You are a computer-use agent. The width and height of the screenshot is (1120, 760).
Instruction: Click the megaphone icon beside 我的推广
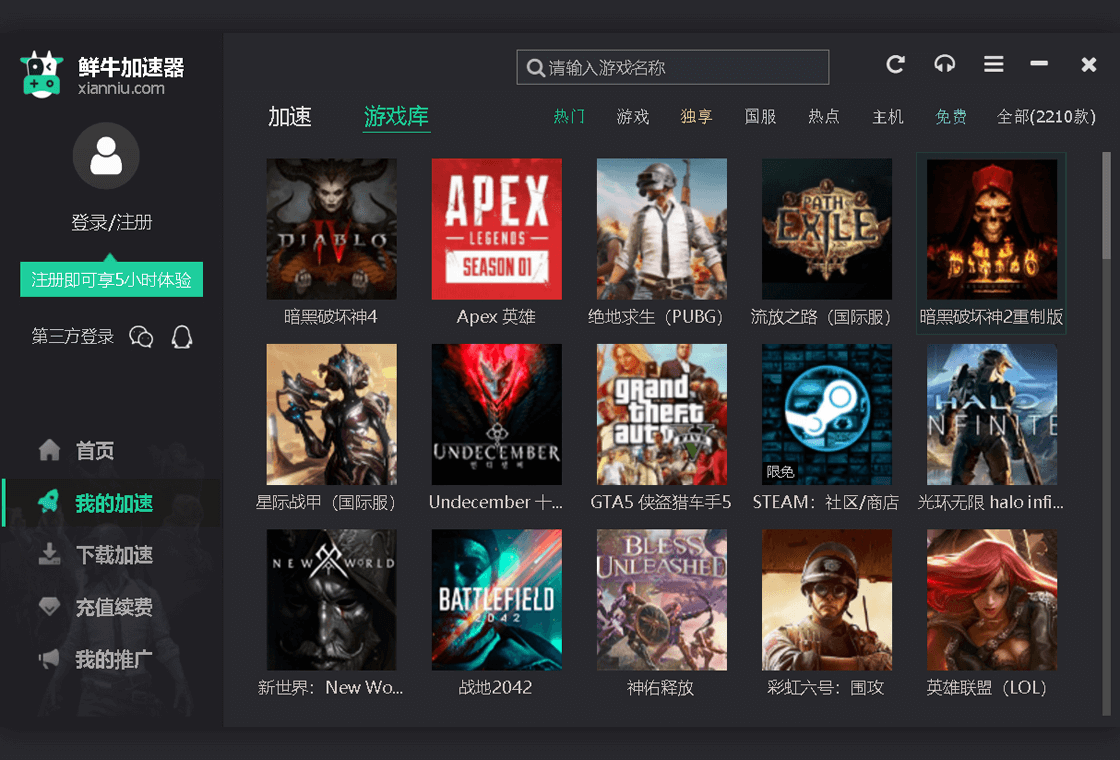point(49,659)
